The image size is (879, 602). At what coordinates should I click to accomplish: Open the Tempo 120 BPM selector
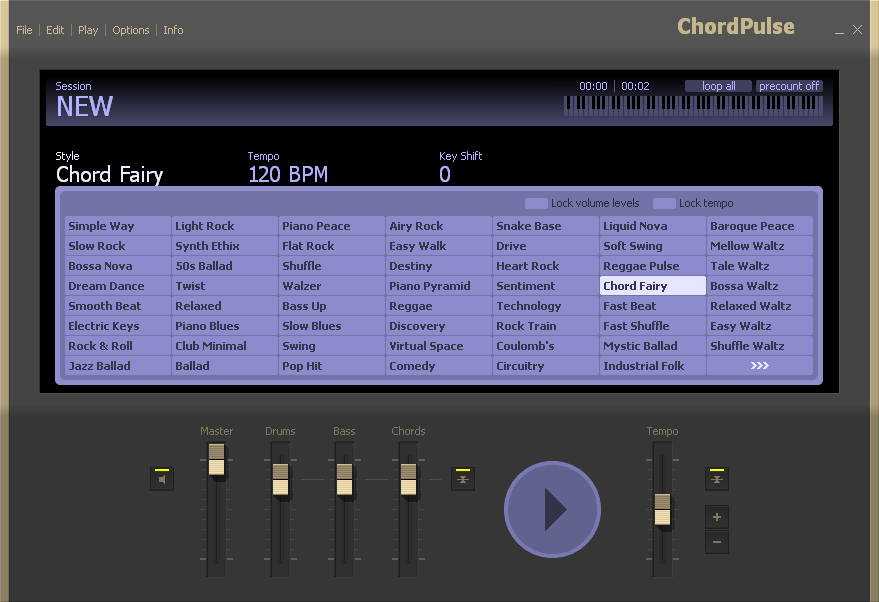(x=288, y=175)
